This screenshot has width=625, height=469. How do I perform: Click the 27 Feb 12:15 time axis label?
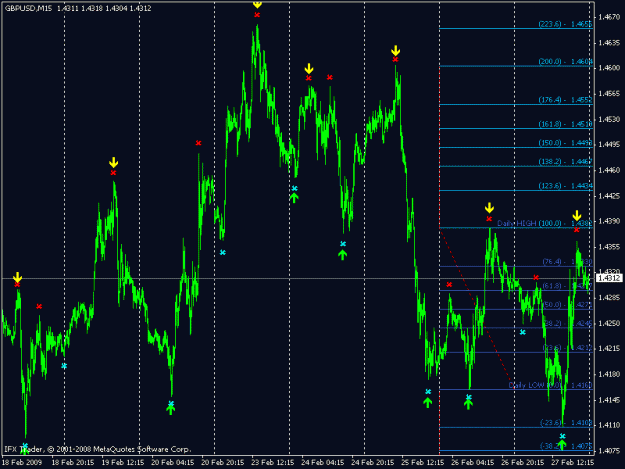pyautogui.click(x=572, y=462)
